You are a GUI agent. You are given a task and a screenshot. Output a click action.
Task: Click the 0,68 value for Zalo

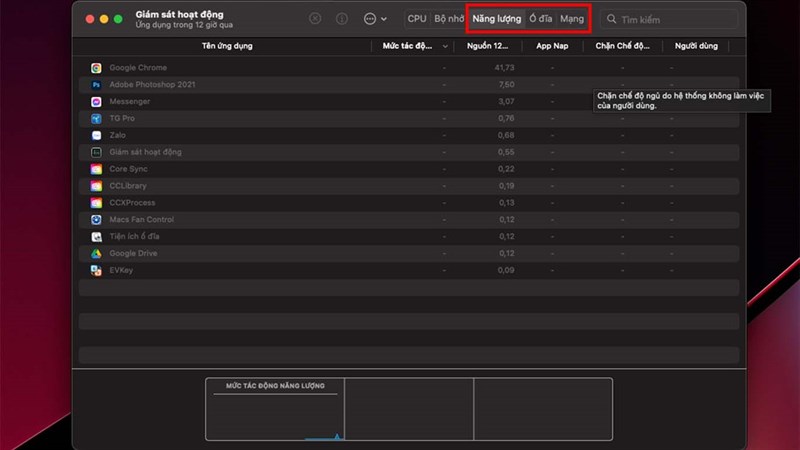coord(506,135)
